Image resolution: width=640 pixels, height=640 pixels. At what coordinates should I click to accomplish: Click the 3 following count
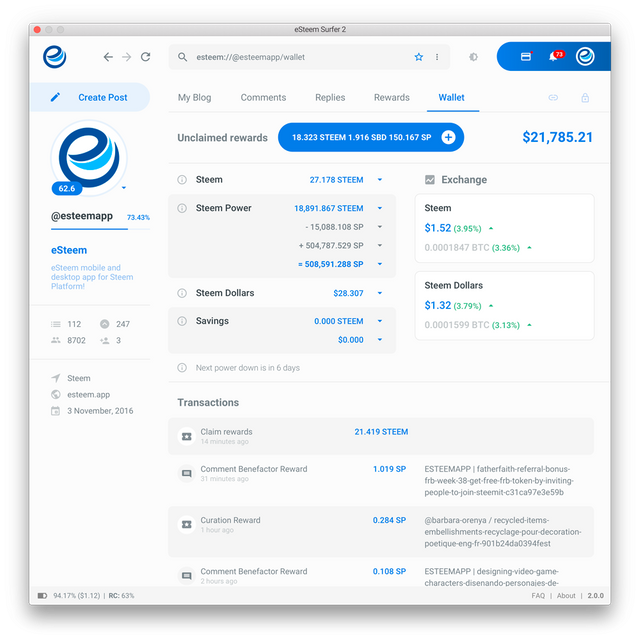(118, 340)
